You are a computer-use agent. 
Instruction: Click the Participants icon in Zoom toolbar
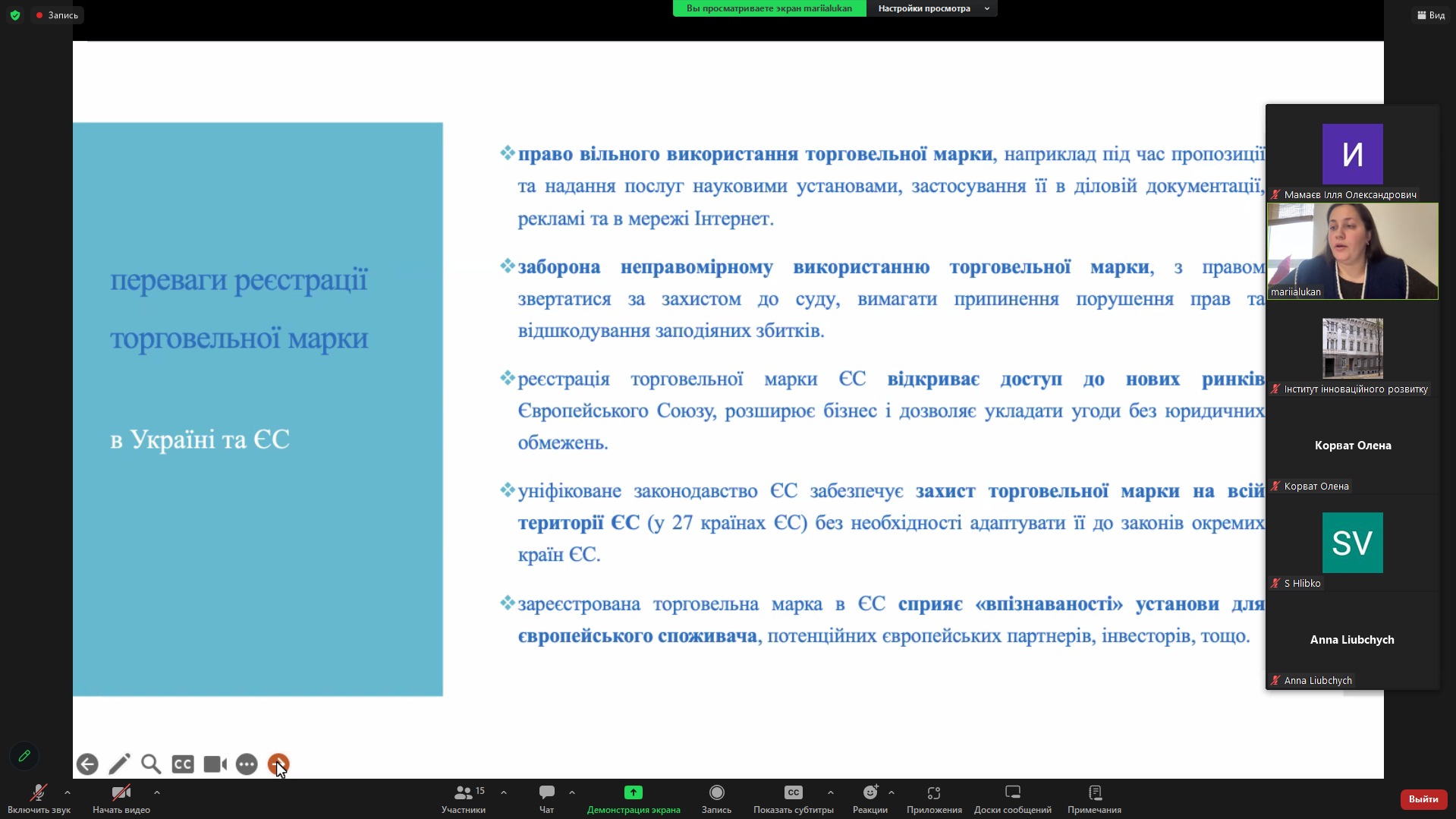coord(463,792)
